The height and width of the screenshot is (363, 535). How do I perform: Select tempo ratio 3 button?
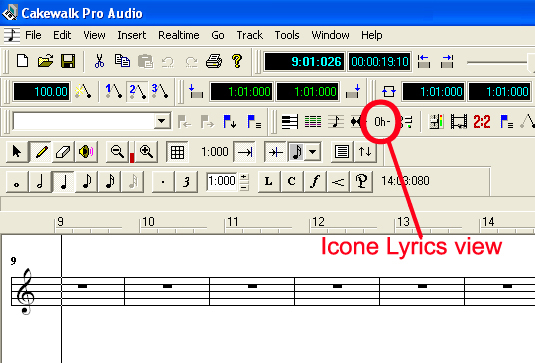[160, 91]
